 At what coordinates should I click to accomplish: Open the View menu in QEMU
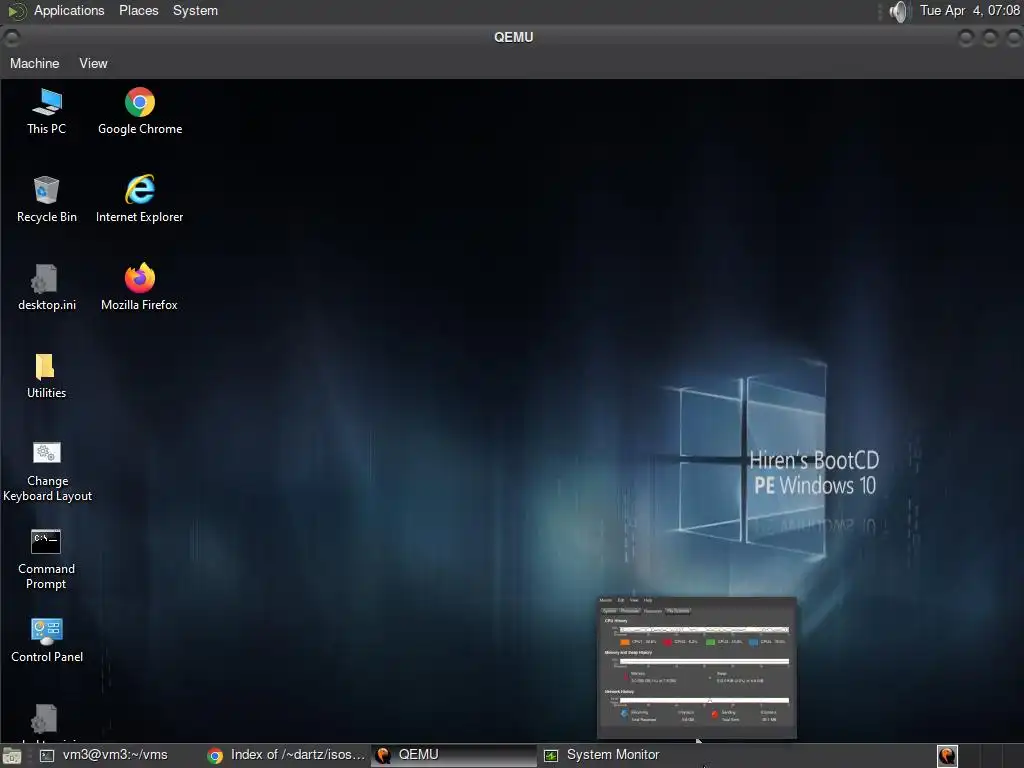93,63
